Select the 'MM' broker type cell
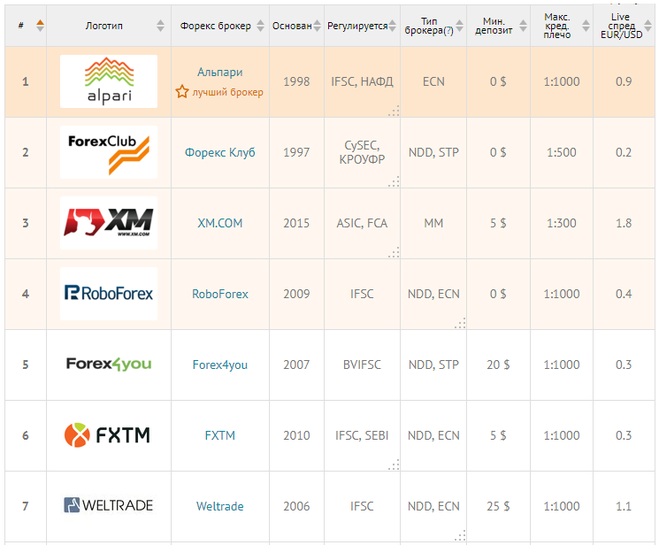The image size is (659, 545). (433, 223)
